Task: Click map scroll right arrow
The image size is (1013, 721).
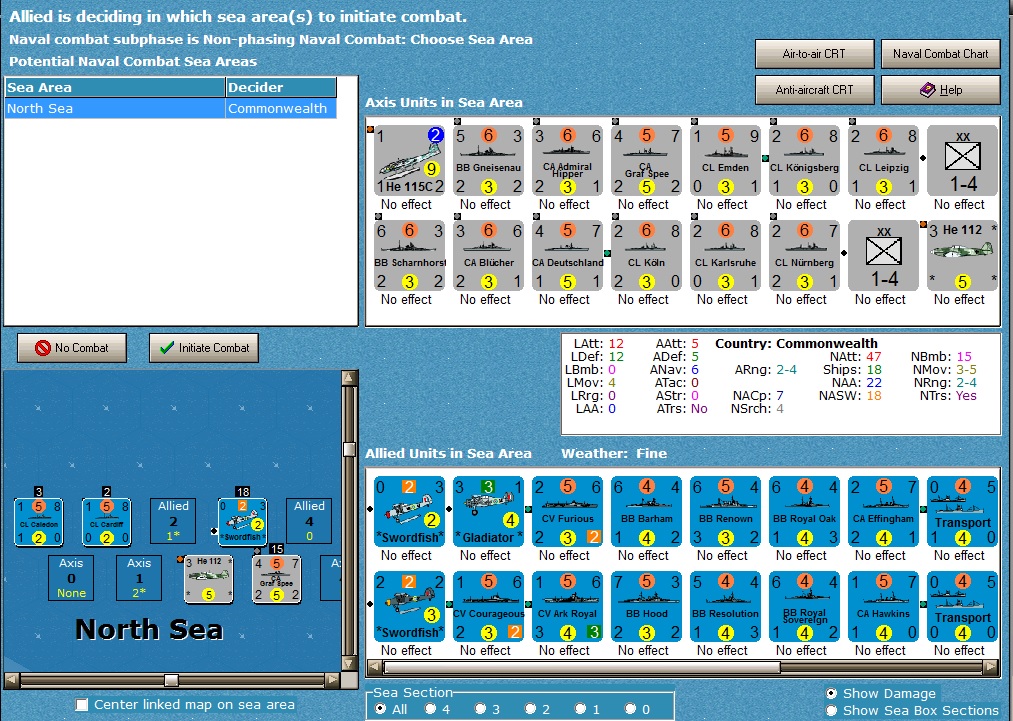Action: coord(332,680)
